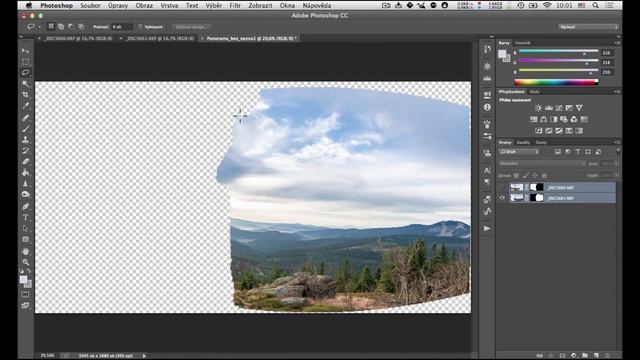Select the Hand tool
640x360 pixels.
[26, 251]
